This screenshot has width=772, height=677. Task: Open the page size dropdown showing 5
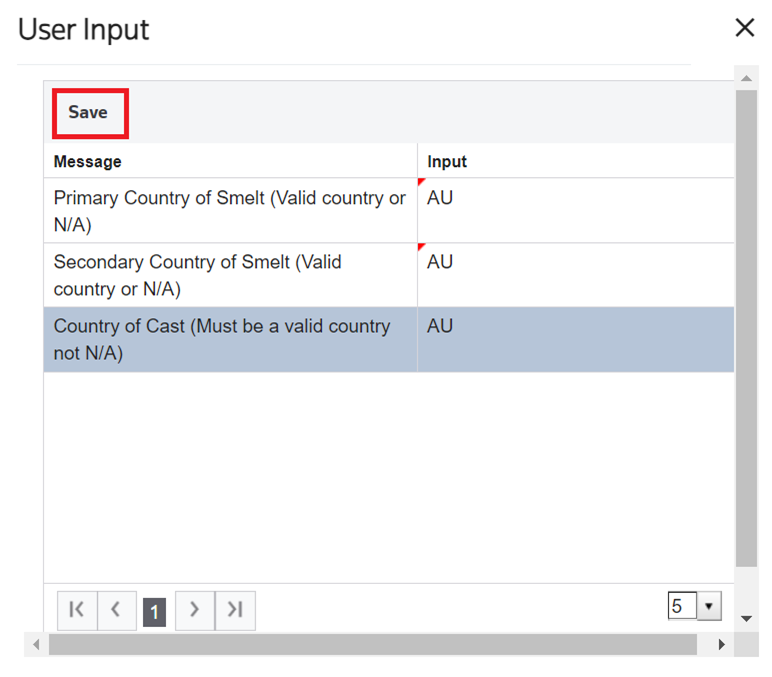click(x=709, y=606)
